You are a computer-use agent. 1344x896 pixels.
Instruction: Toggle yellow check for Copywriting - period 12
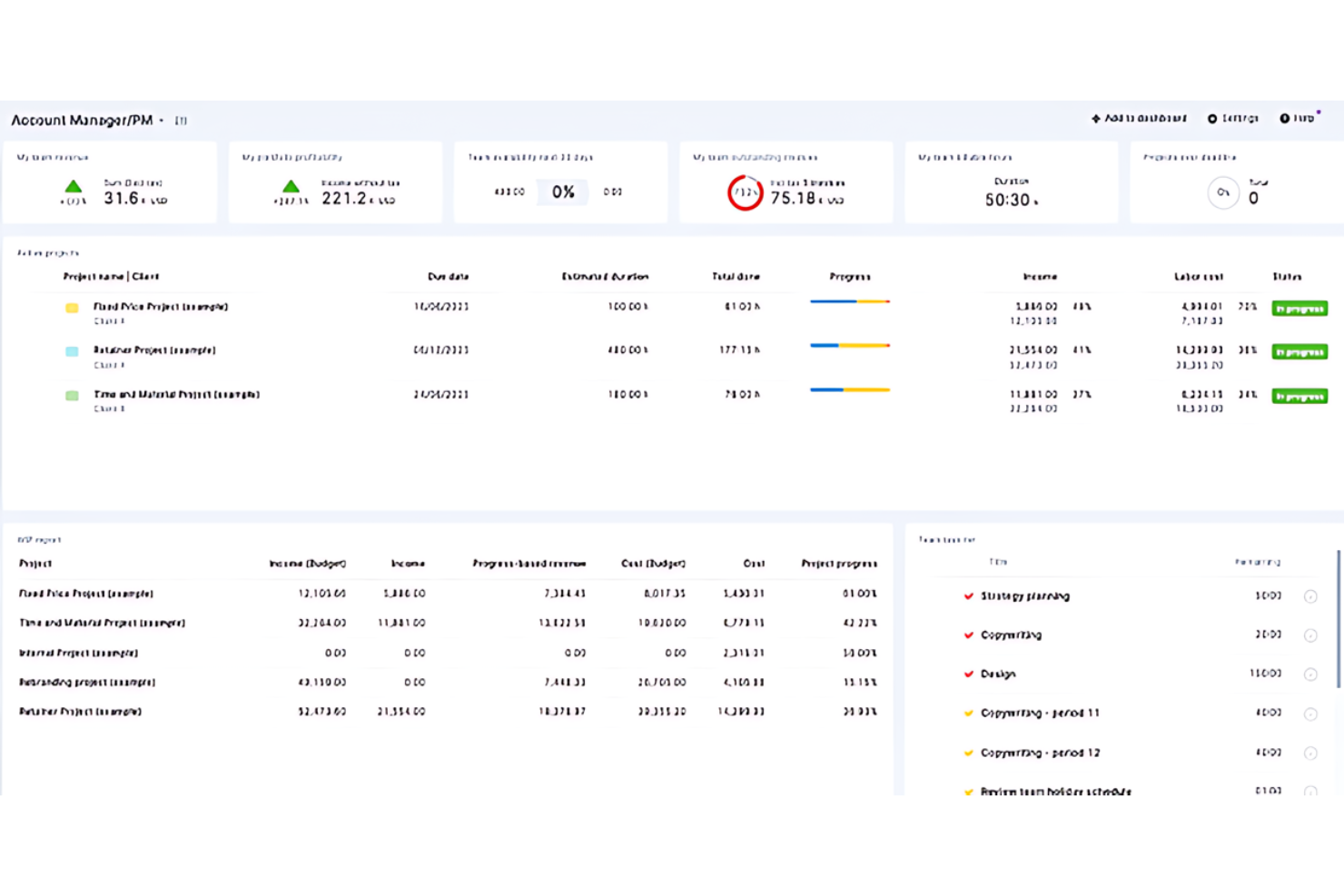[969, 753]
